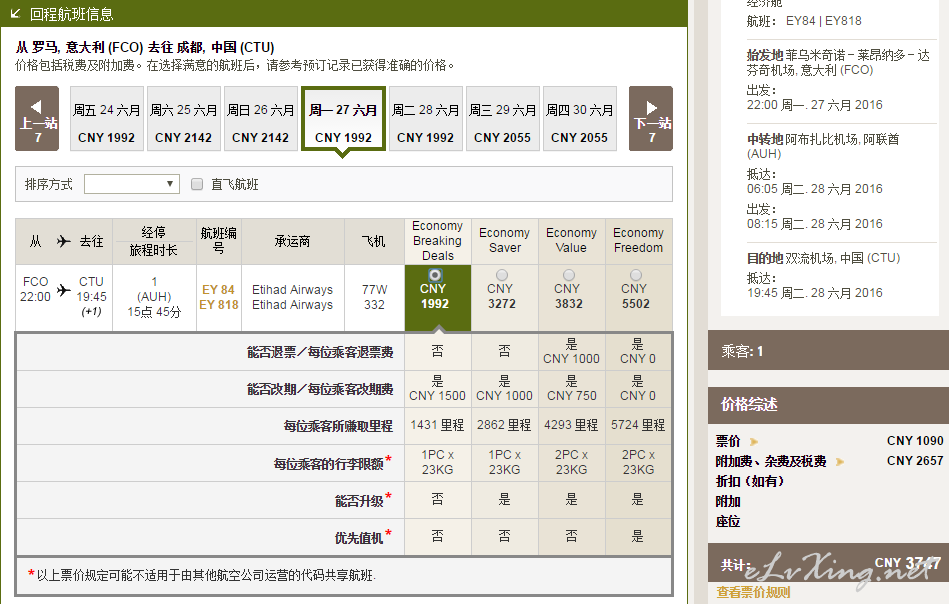This screenshot has height=604, width=949.
Task: Click the arrow icon next to 附加费、杂费及税费
Action: tap(839, 462)
